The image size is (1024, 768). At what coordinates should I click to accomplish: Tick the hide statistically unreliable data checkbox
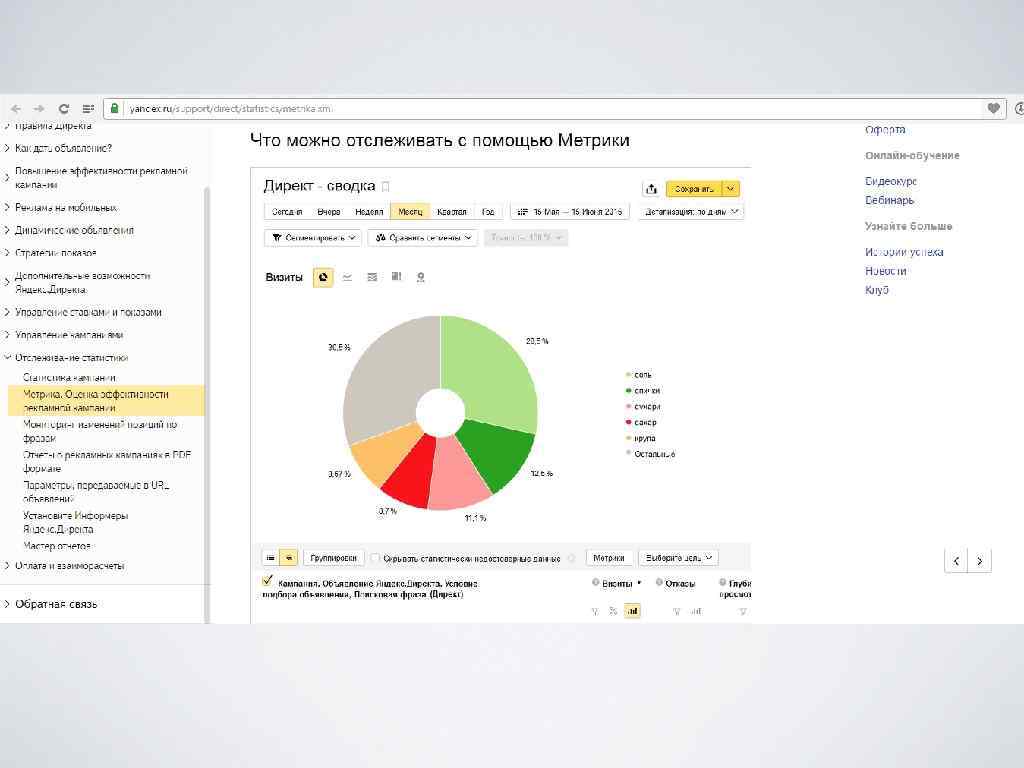coord(375,558)
